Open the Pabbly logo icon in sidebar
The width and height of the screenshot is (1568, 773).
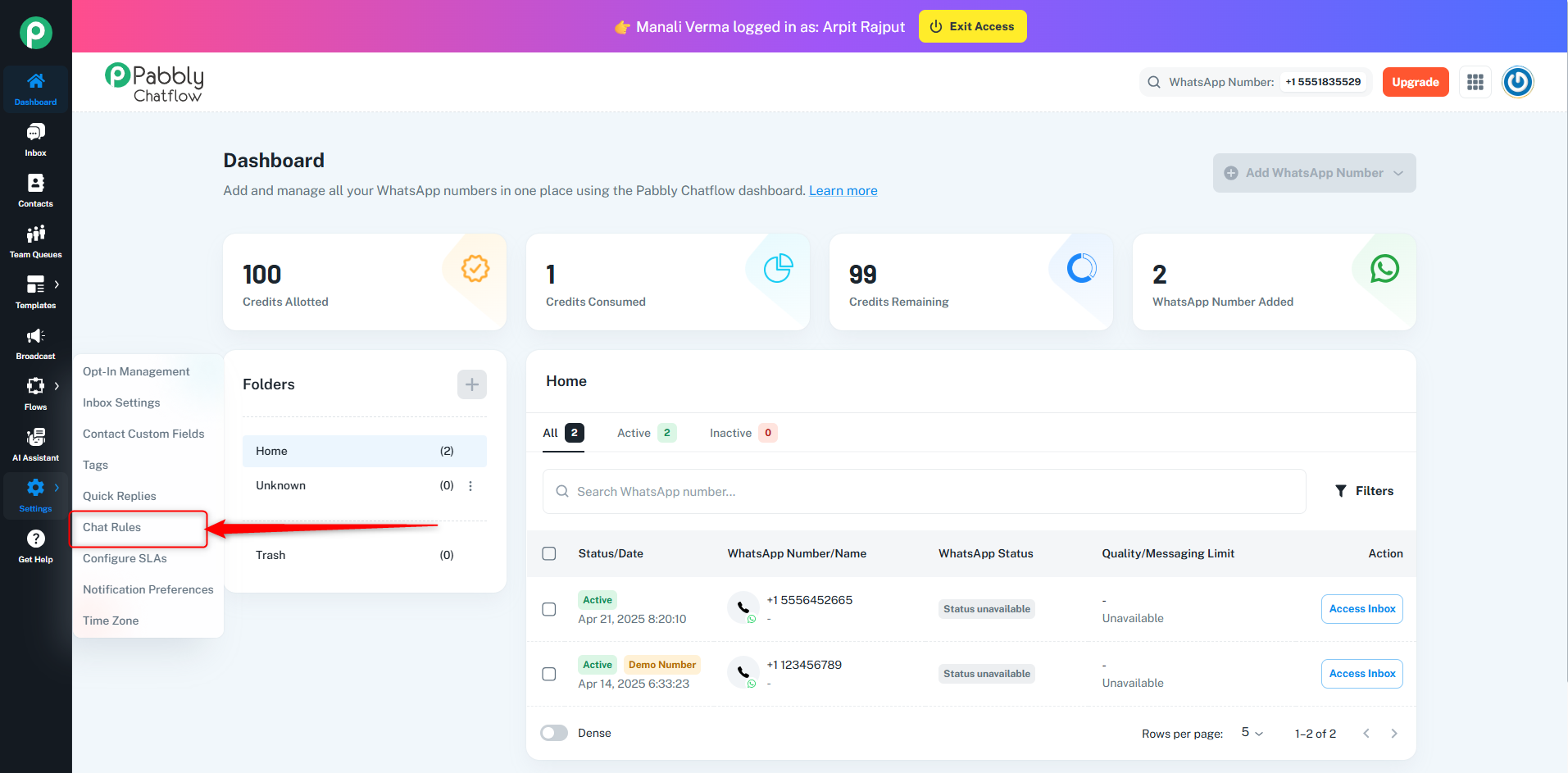36,33
